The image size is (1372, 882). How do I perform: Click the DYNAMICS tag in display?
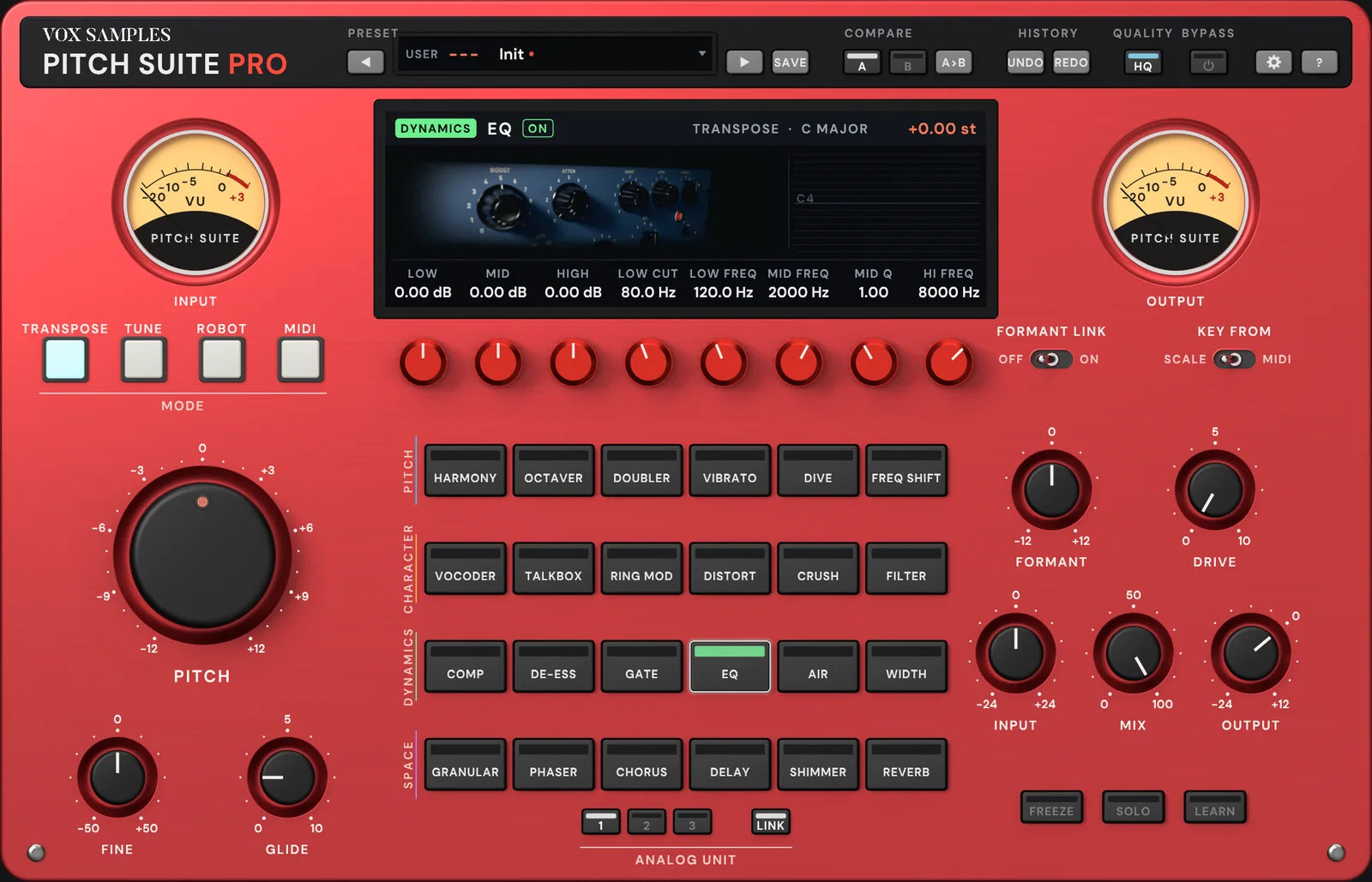pyautogui.click(x=435, y=129)
